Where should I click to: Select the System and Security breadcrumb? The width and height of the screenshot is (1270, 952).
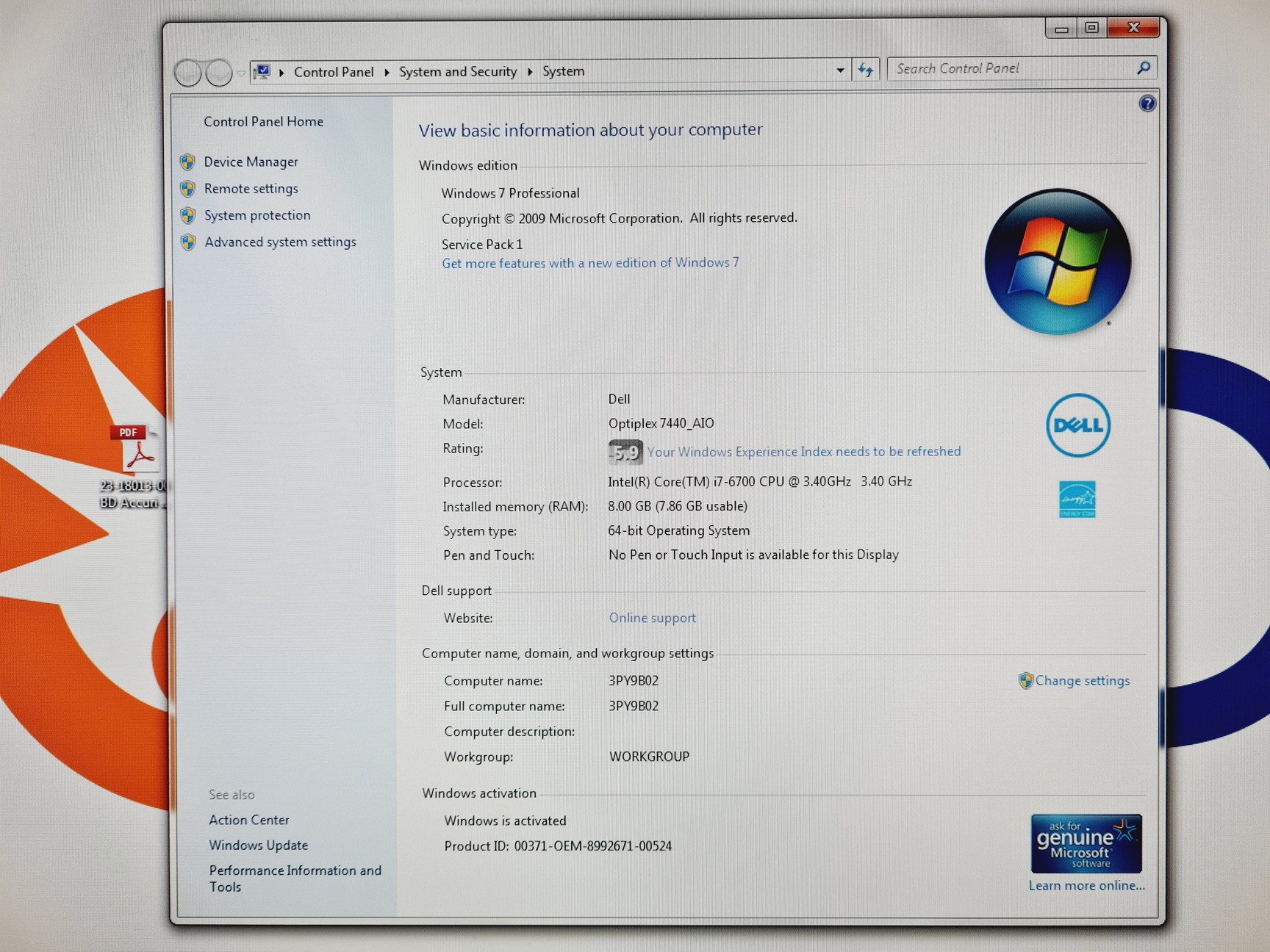coord(458,71)
